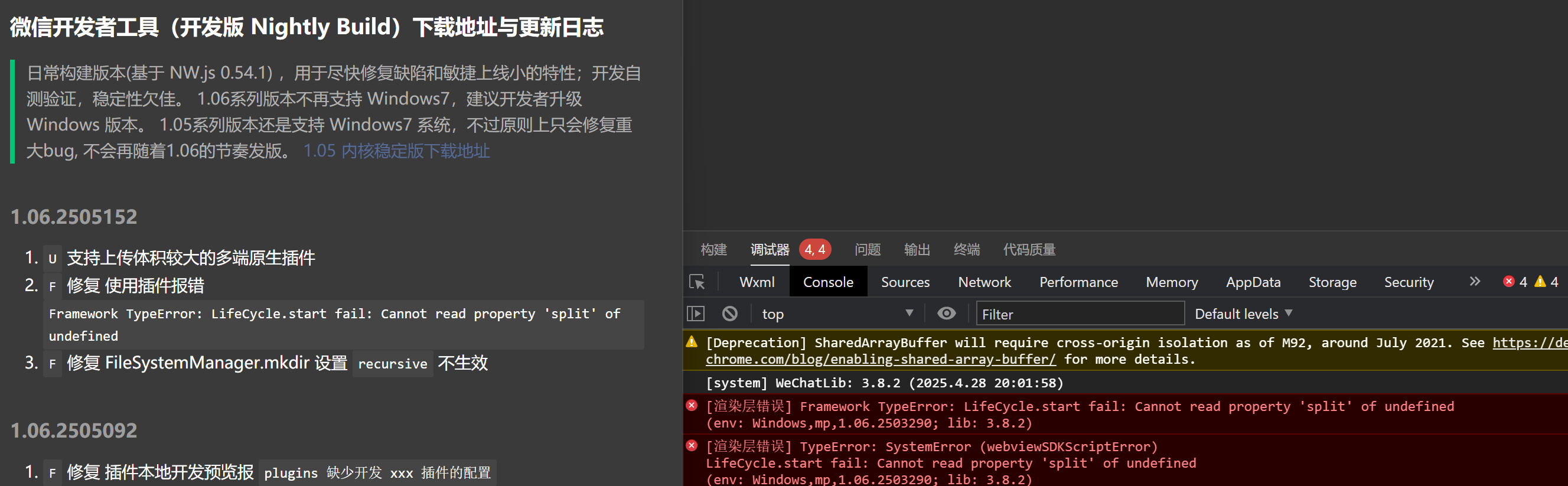This screenshot has width=1568, height=486.
Task: Open the top context dropdown
Action: click(837, 314)
